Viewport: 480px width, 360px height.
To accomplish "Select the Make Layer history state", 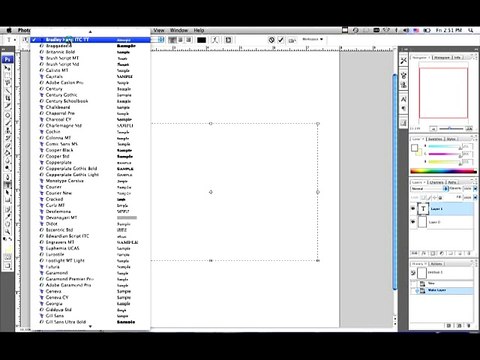I will [442, 290].
